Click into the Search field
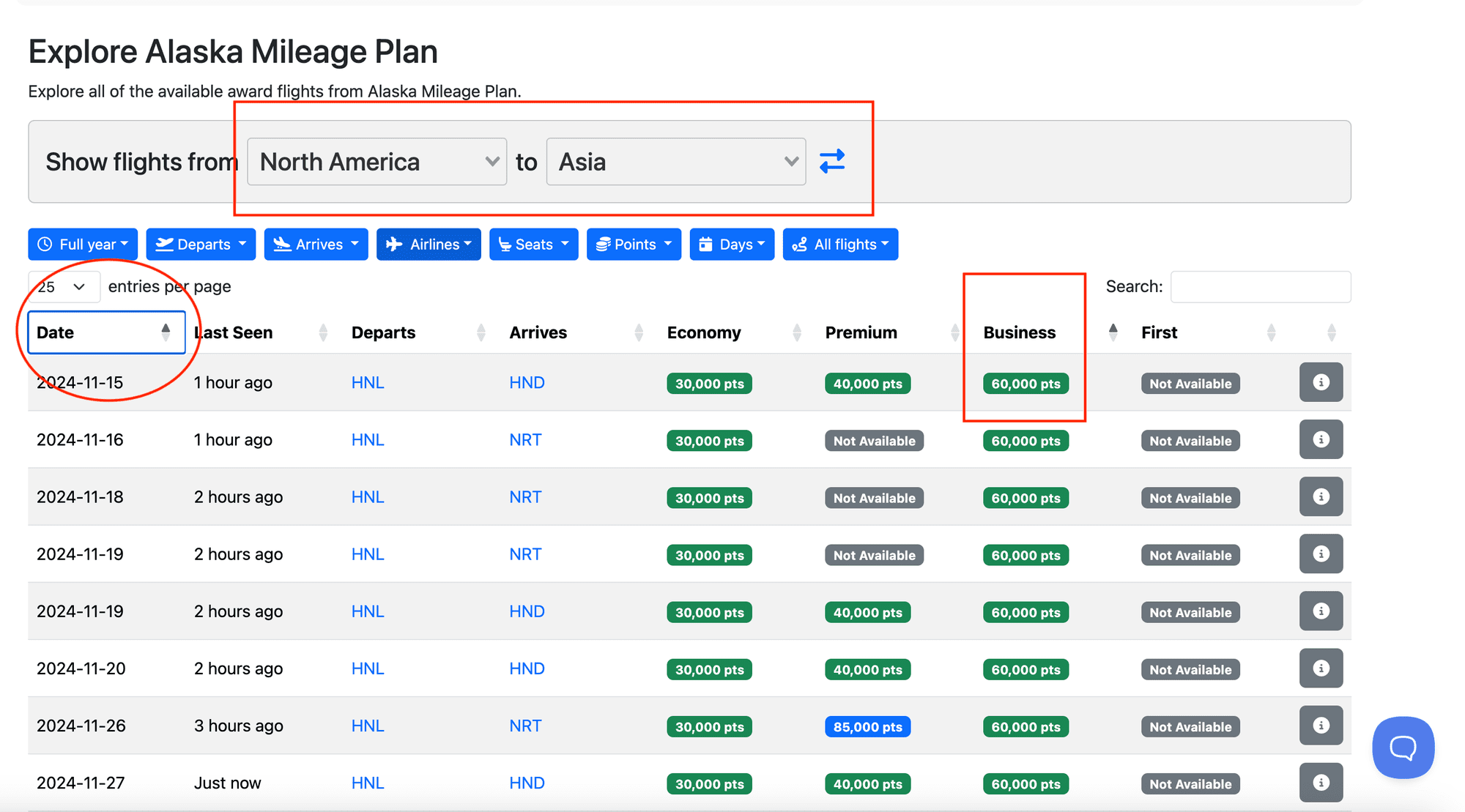Screen dimensions: 1465x812 [x=1261, y=286]
